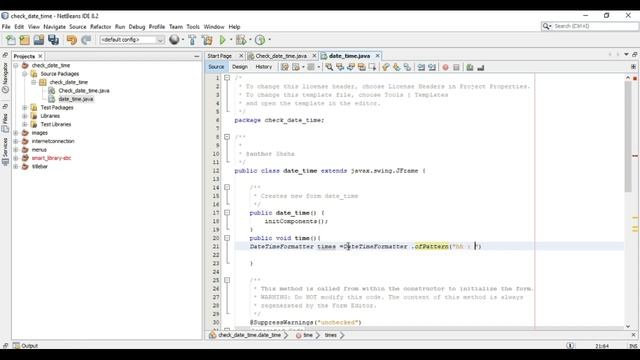Click the Profile Project clock icon

pos(260,40)
